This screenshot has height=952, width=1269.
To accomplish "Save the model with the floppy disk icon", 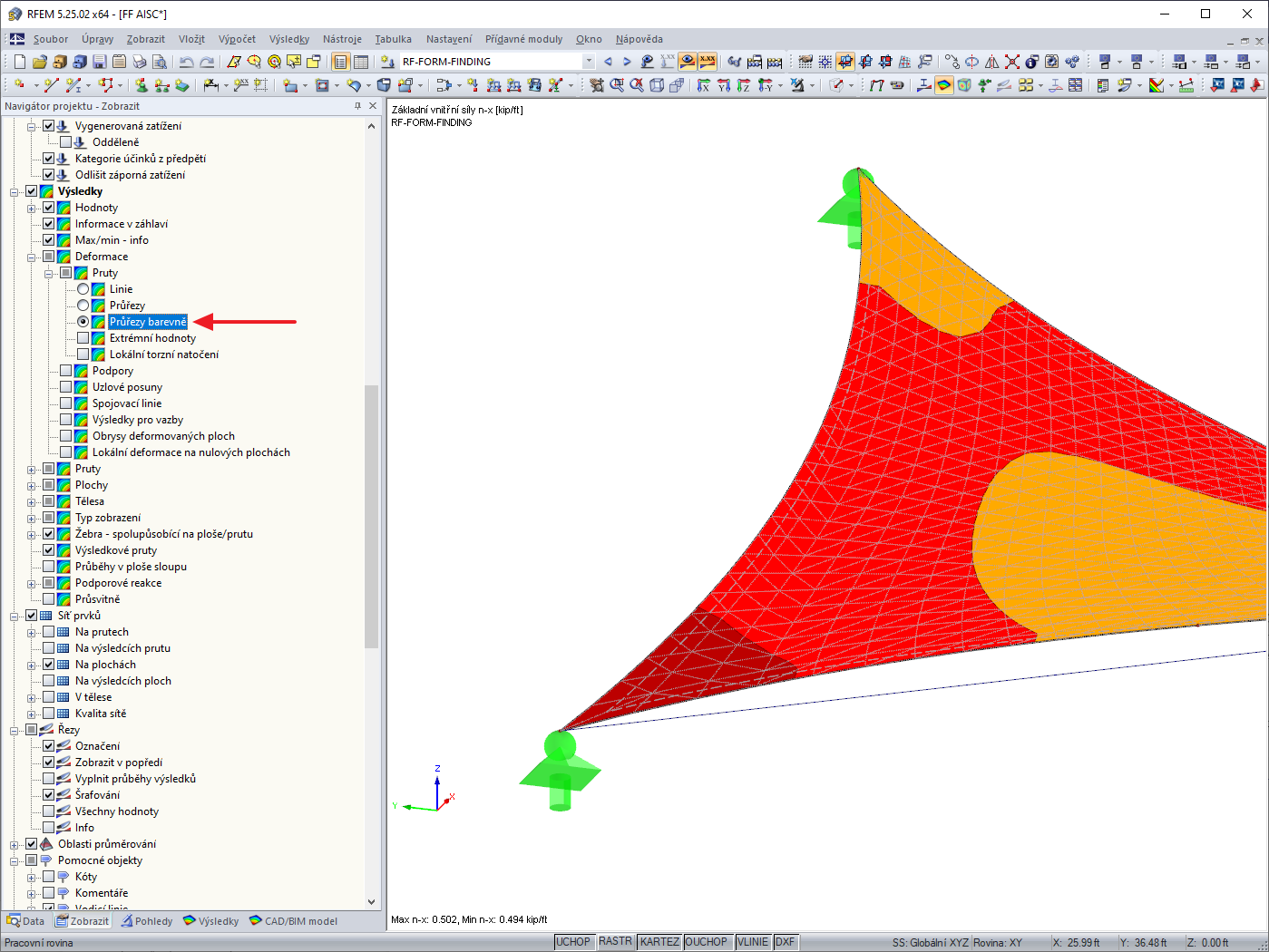I will click(x=99, y=62).
